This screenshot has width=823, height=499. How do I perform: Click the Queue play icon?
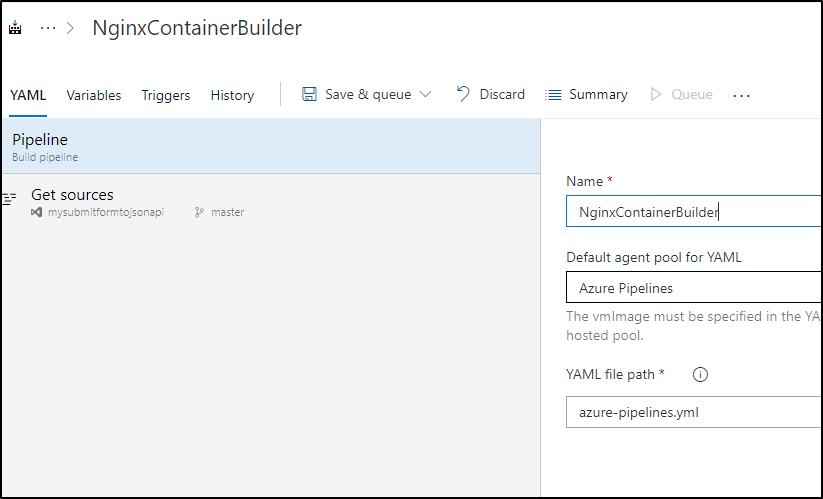(656, 94)
